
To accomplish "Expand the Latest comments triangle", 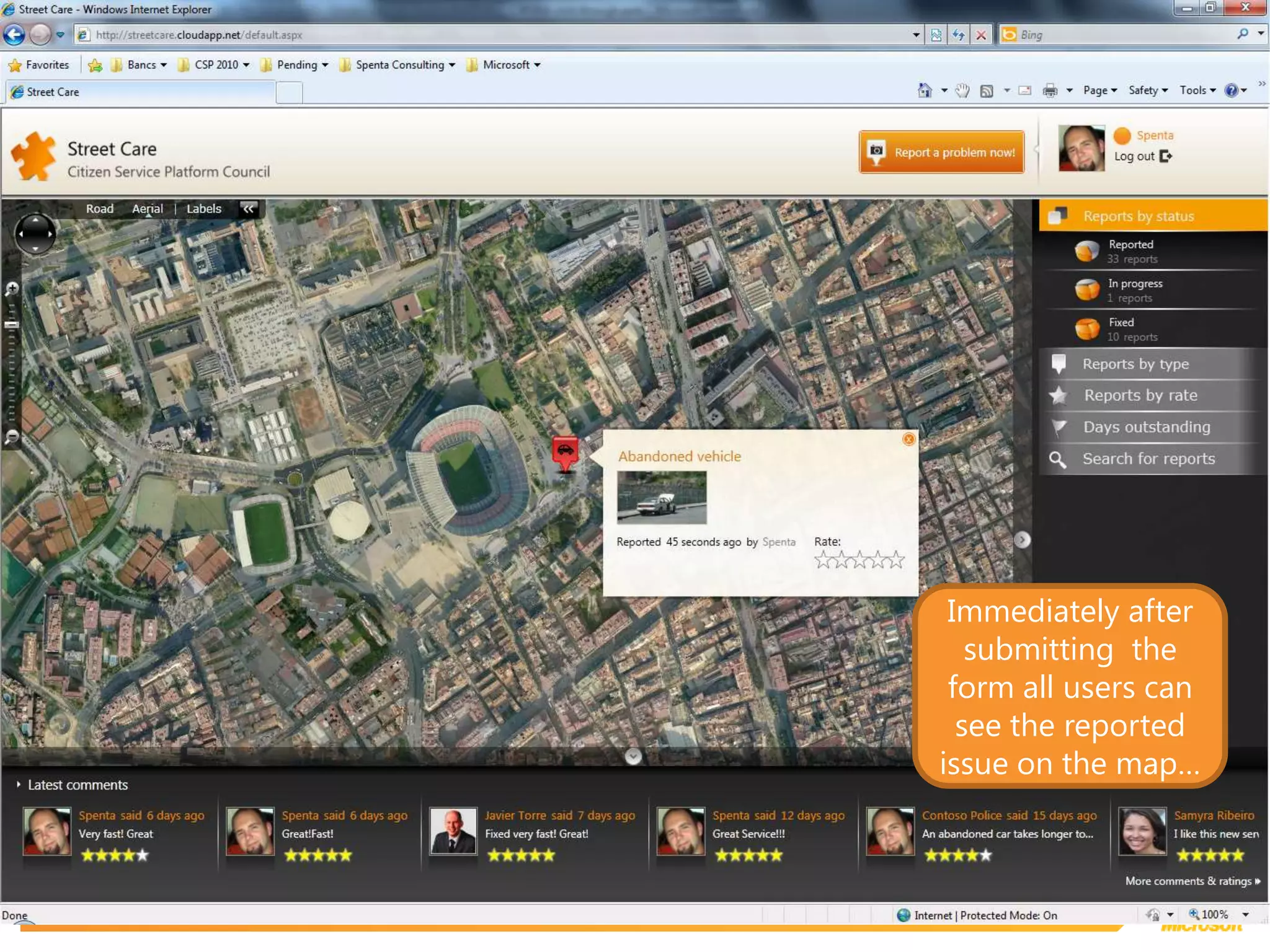I will tap(19, 785).
